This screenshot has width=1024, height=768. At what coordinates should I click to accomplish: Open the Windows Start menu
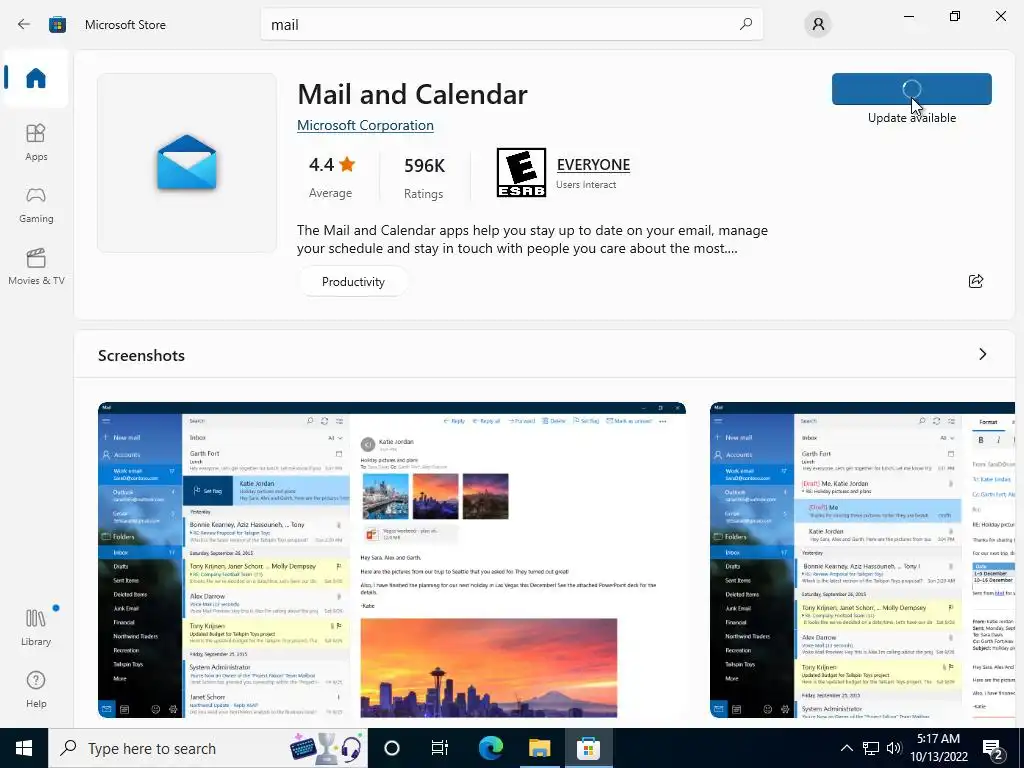(24, 748)
